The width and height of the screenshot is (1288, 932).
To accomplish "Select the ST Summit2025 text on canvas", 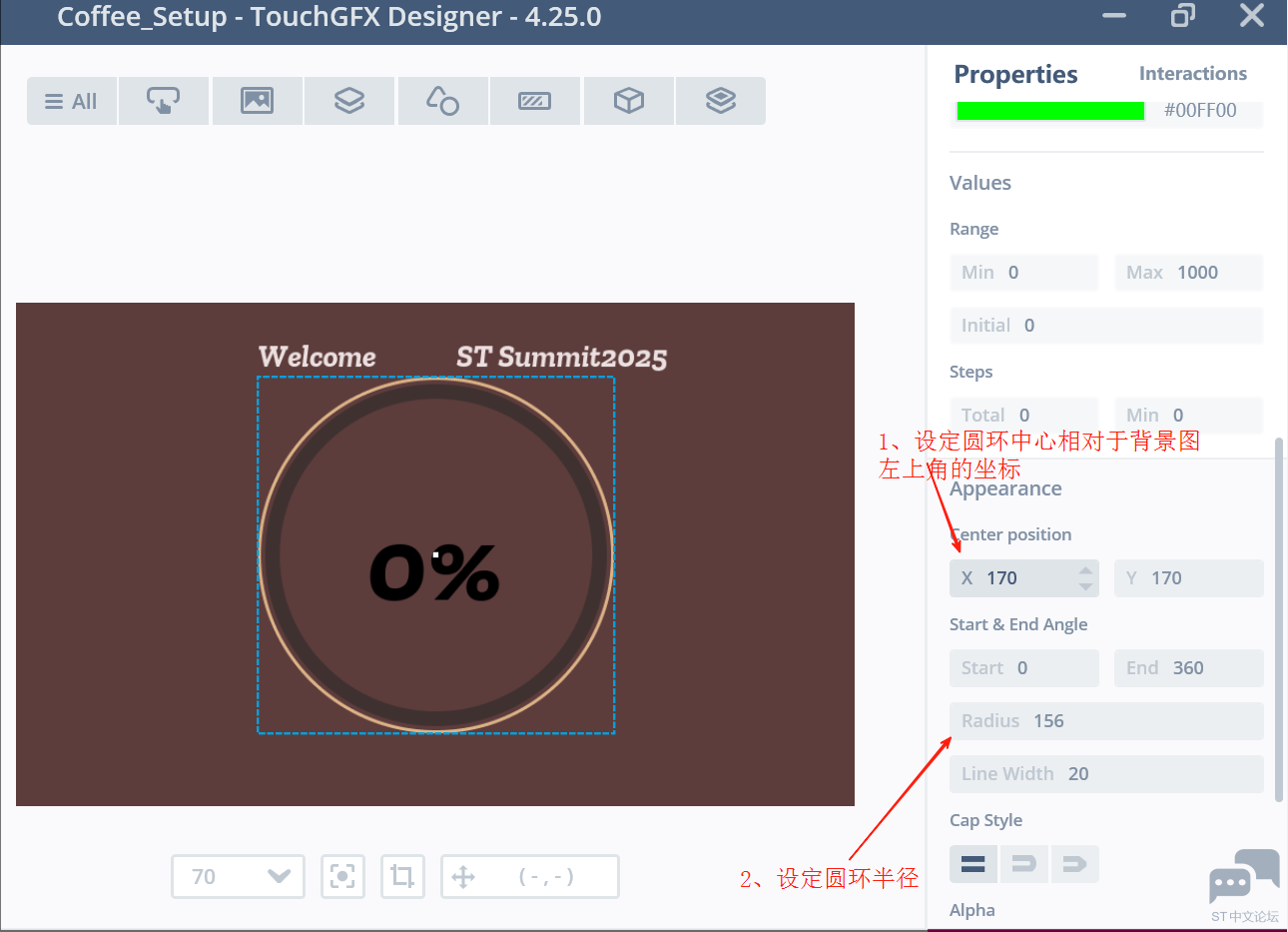I will coord(562,357).
